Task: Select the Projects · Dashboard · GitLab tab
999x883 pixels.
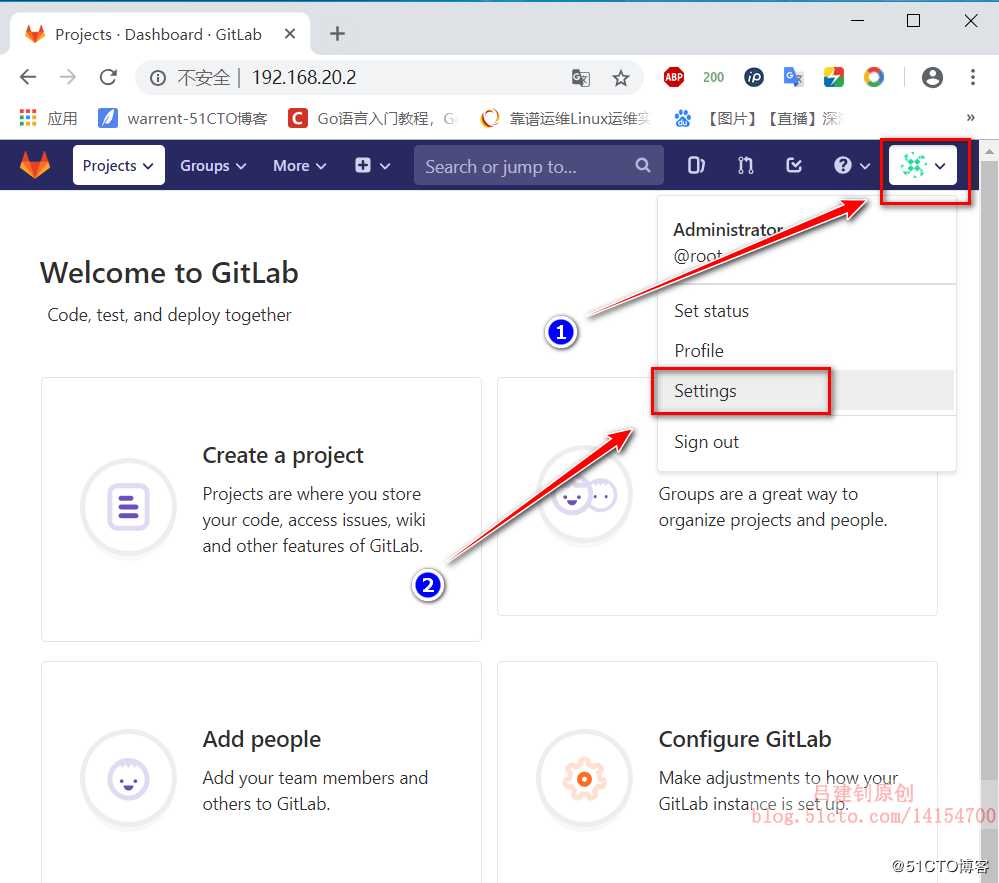Action: coord(158,34)
